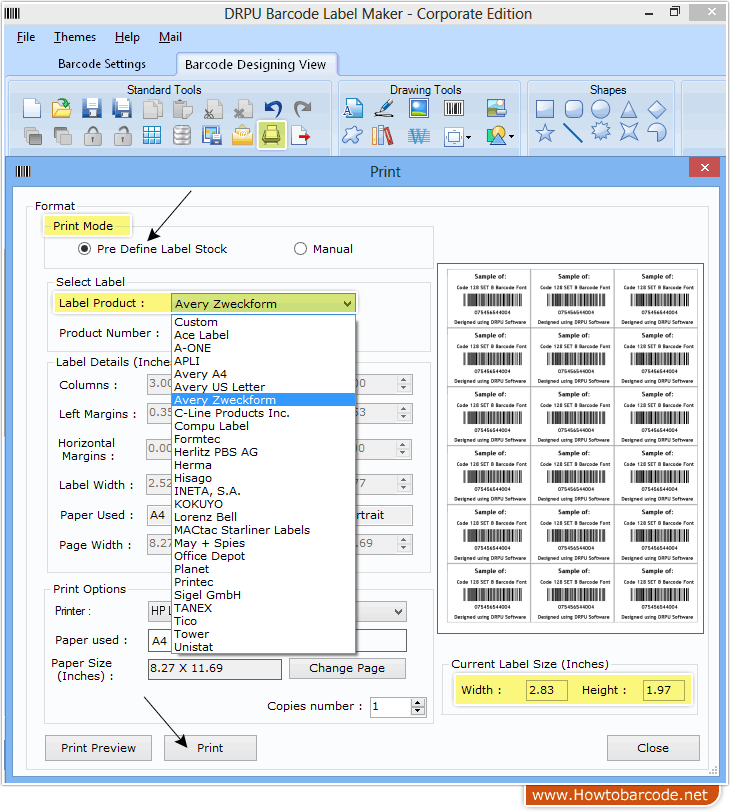Choose Office Depot from the label list
Viewport: 730px width, 812px height.
pos(263,556)
